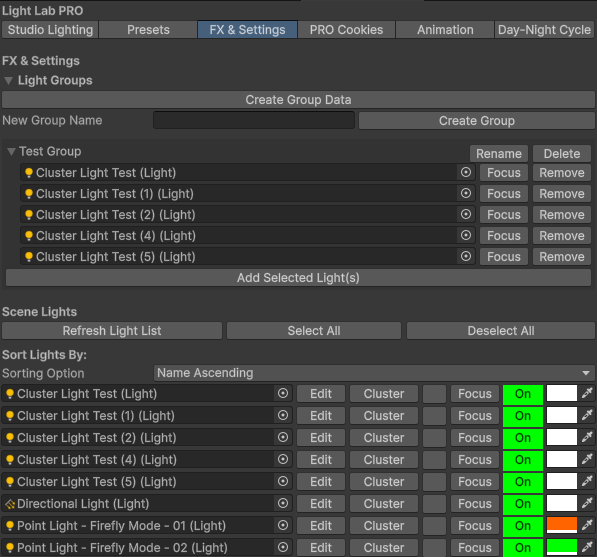Tick selection box for Directional Light row
Viewport: 597px width, 557px height.
(434, 504)
